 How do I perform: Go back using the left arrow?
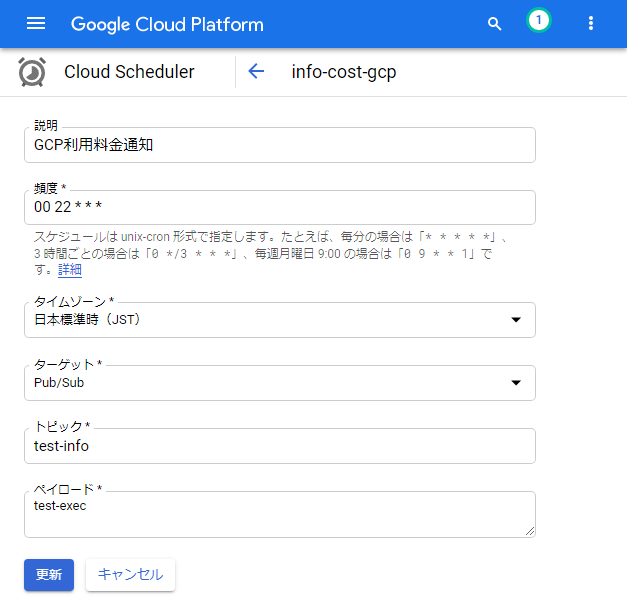pos(256,72)
